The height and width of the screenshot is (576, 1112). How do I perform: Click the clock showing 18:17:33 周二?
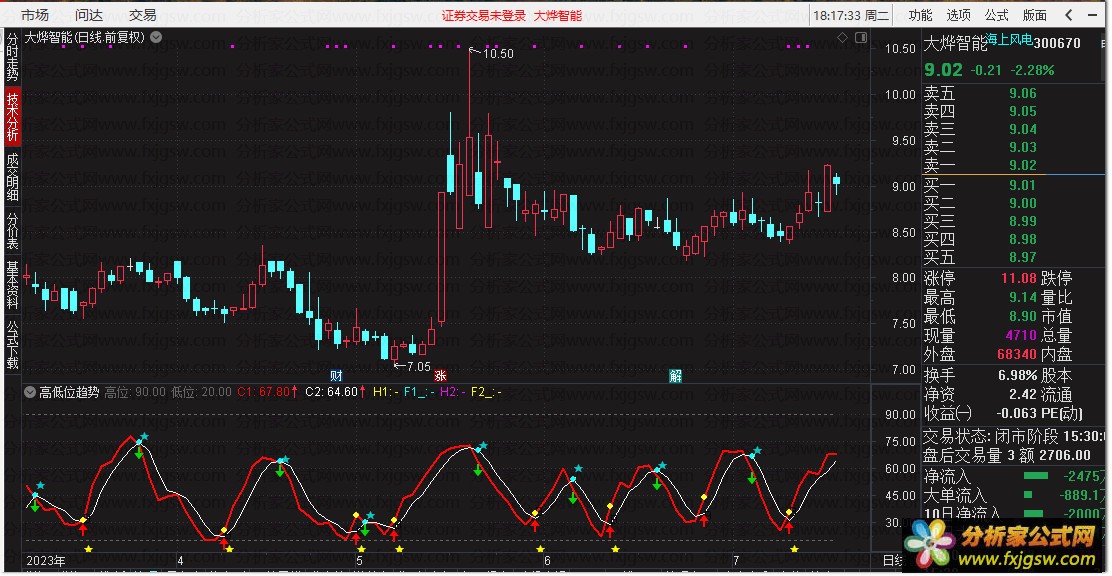tap(850, 15)
